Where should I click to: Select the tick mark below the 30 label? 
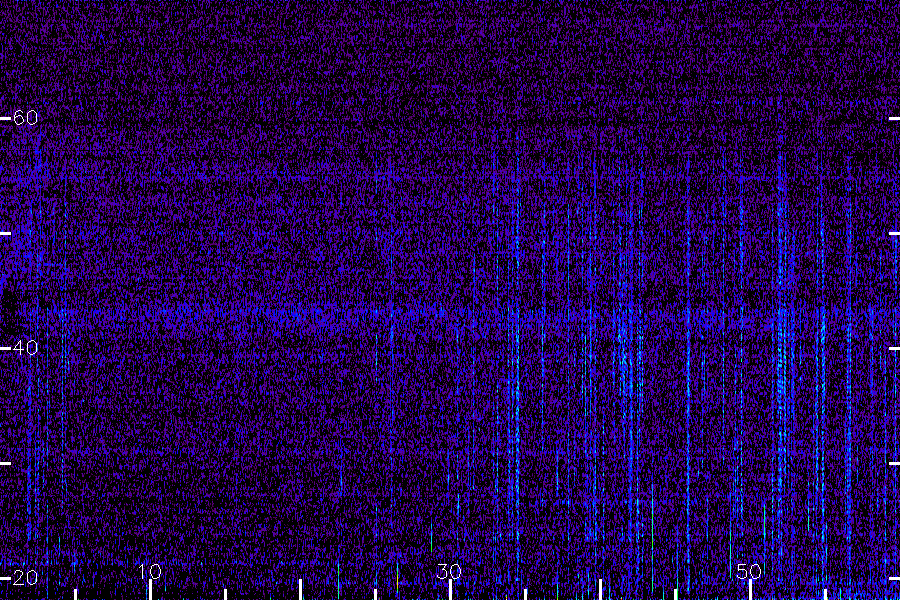coord(450,590)
